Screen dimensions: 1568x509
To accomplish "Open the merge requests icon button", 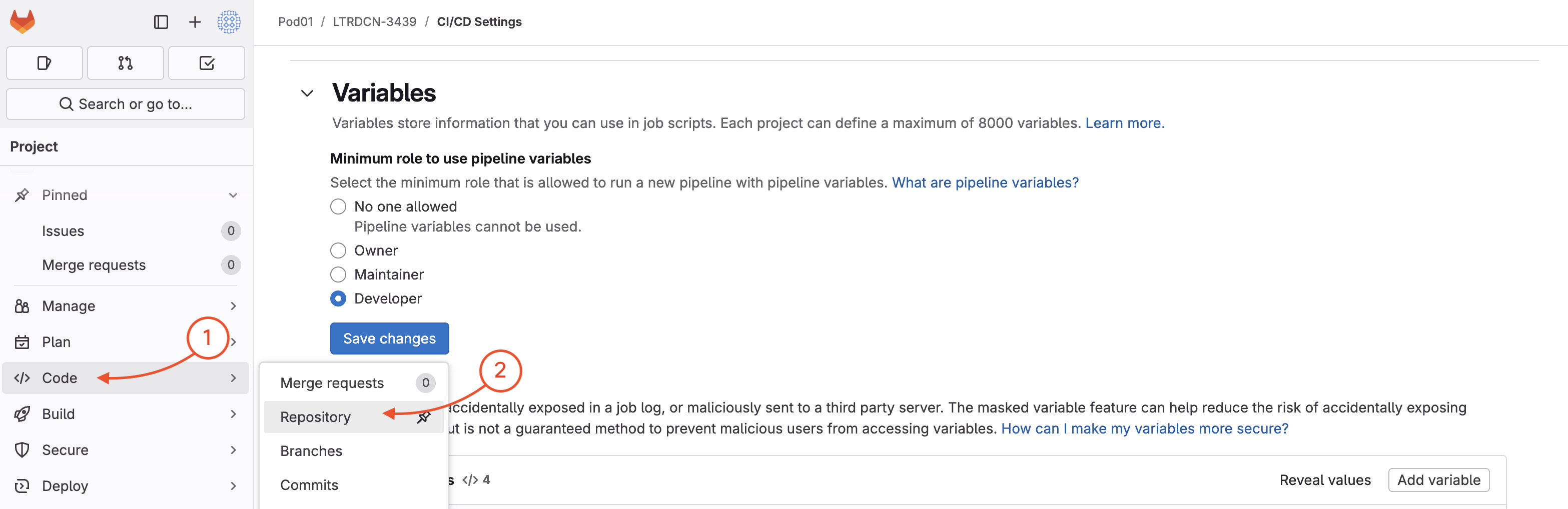I will 126,62.
